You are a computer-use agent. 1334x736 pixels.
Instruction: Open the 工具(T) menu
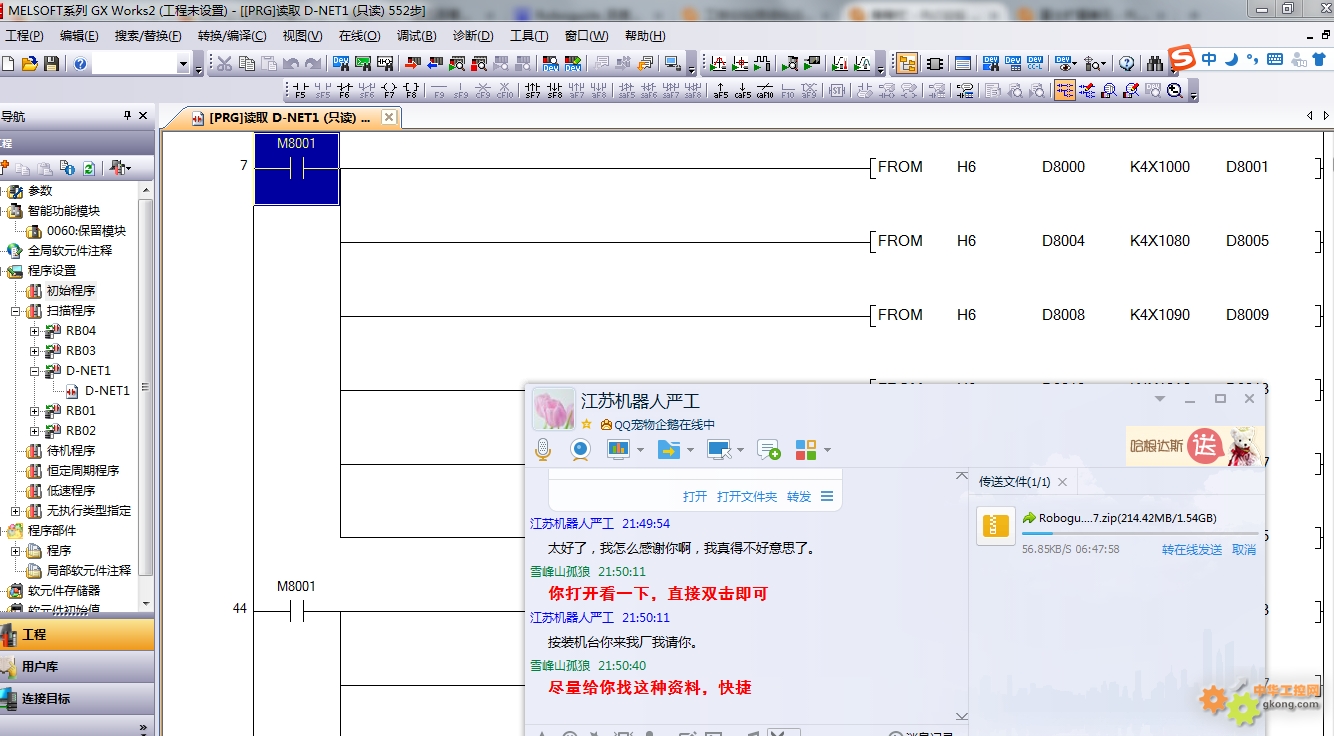point(529,36)
